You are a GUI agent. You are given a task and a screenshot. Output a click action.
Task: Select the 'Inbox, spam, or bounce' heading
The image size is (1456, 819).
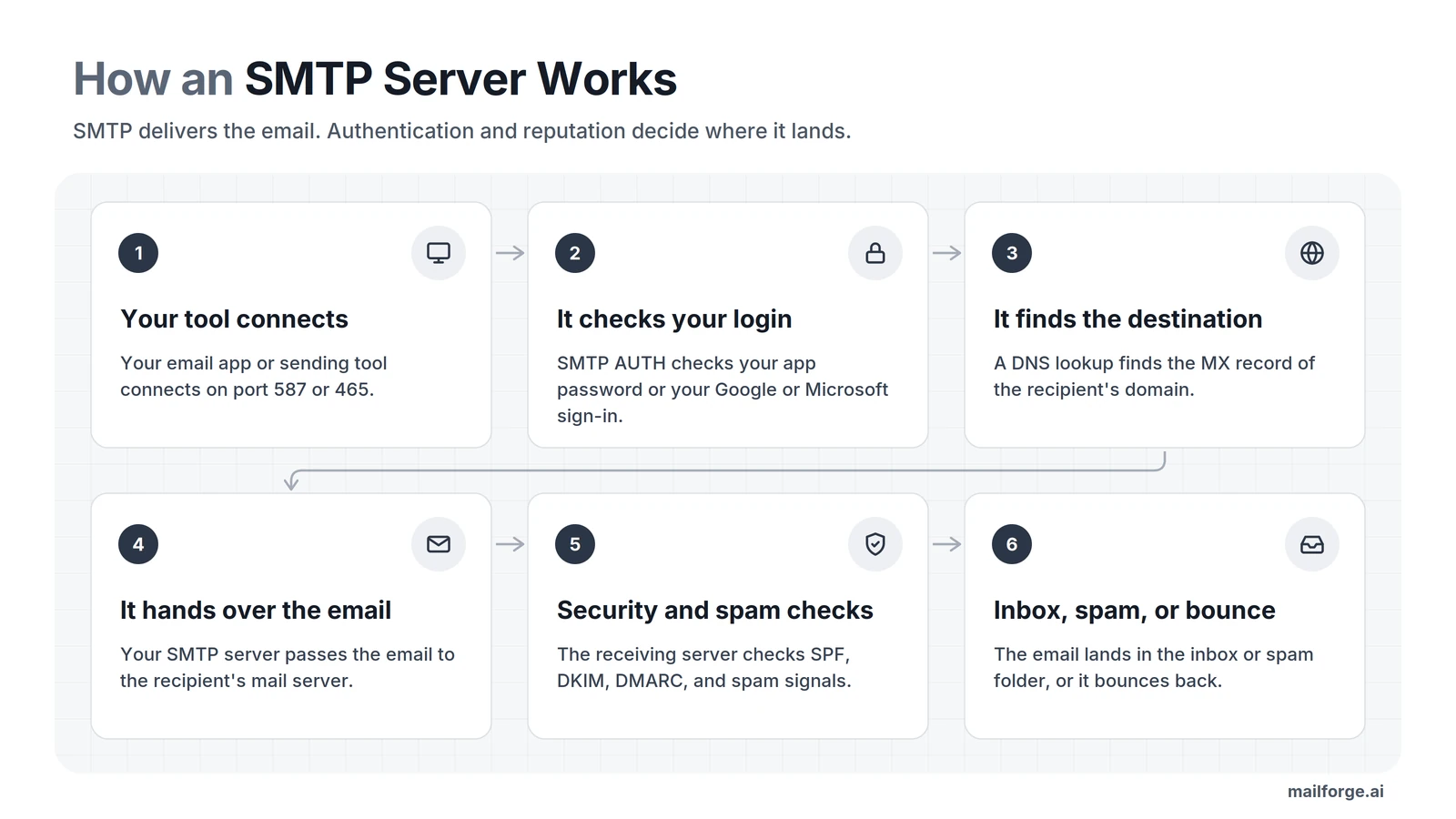1135,611
